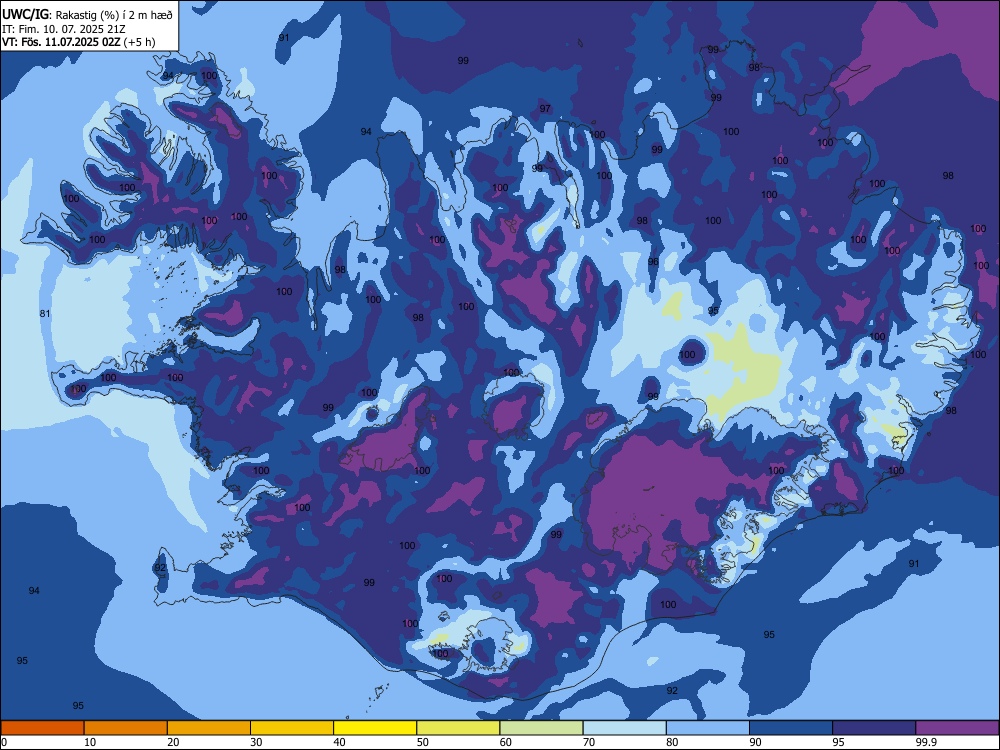Click the '40' legend scale label
This screenshot has height=750, width=1000.
click(339, 742)
